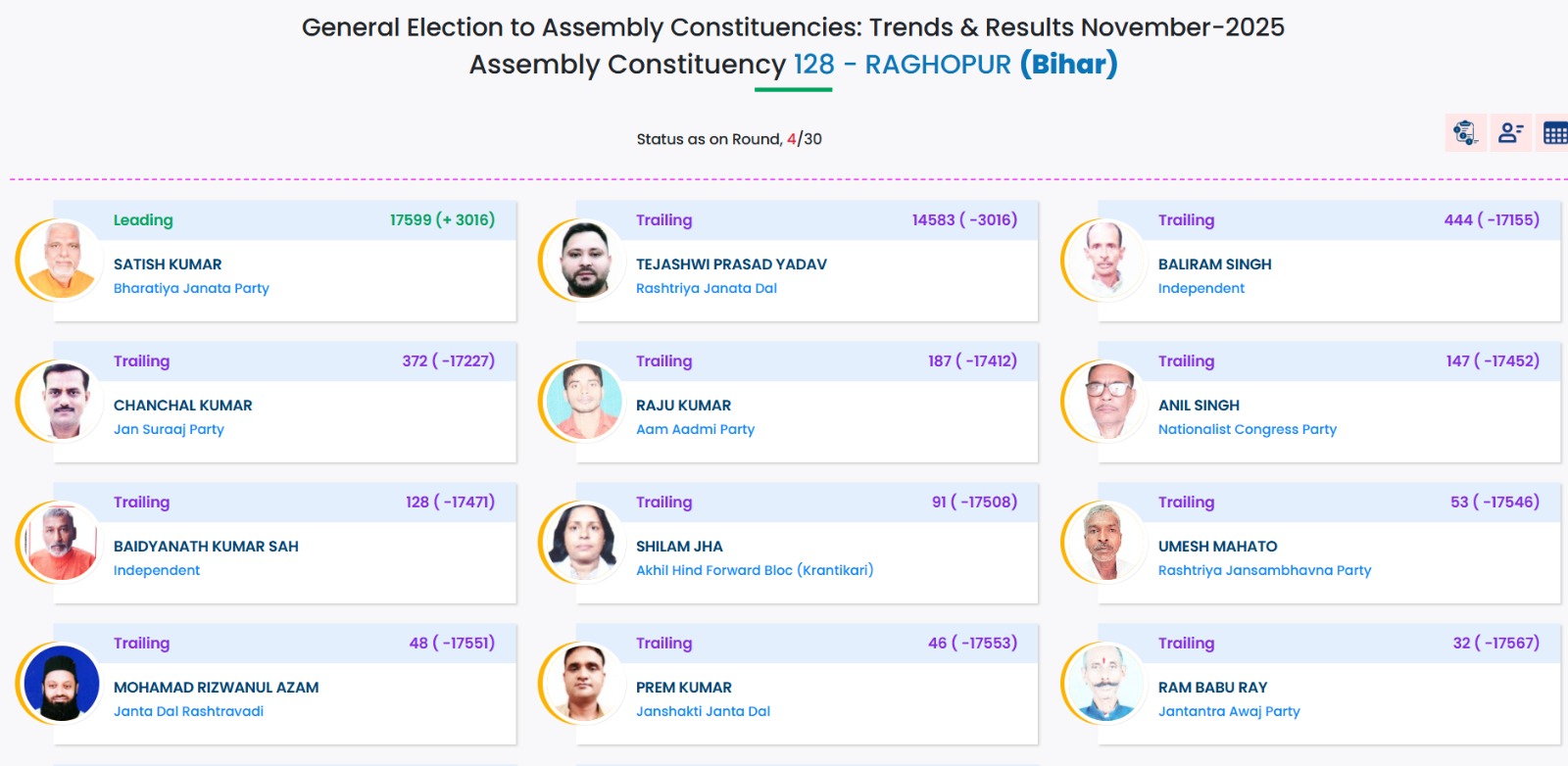Click Satish Kumar's candidate photo
The width and height of the screenshot is (1568, 766).
click(62, 261)
